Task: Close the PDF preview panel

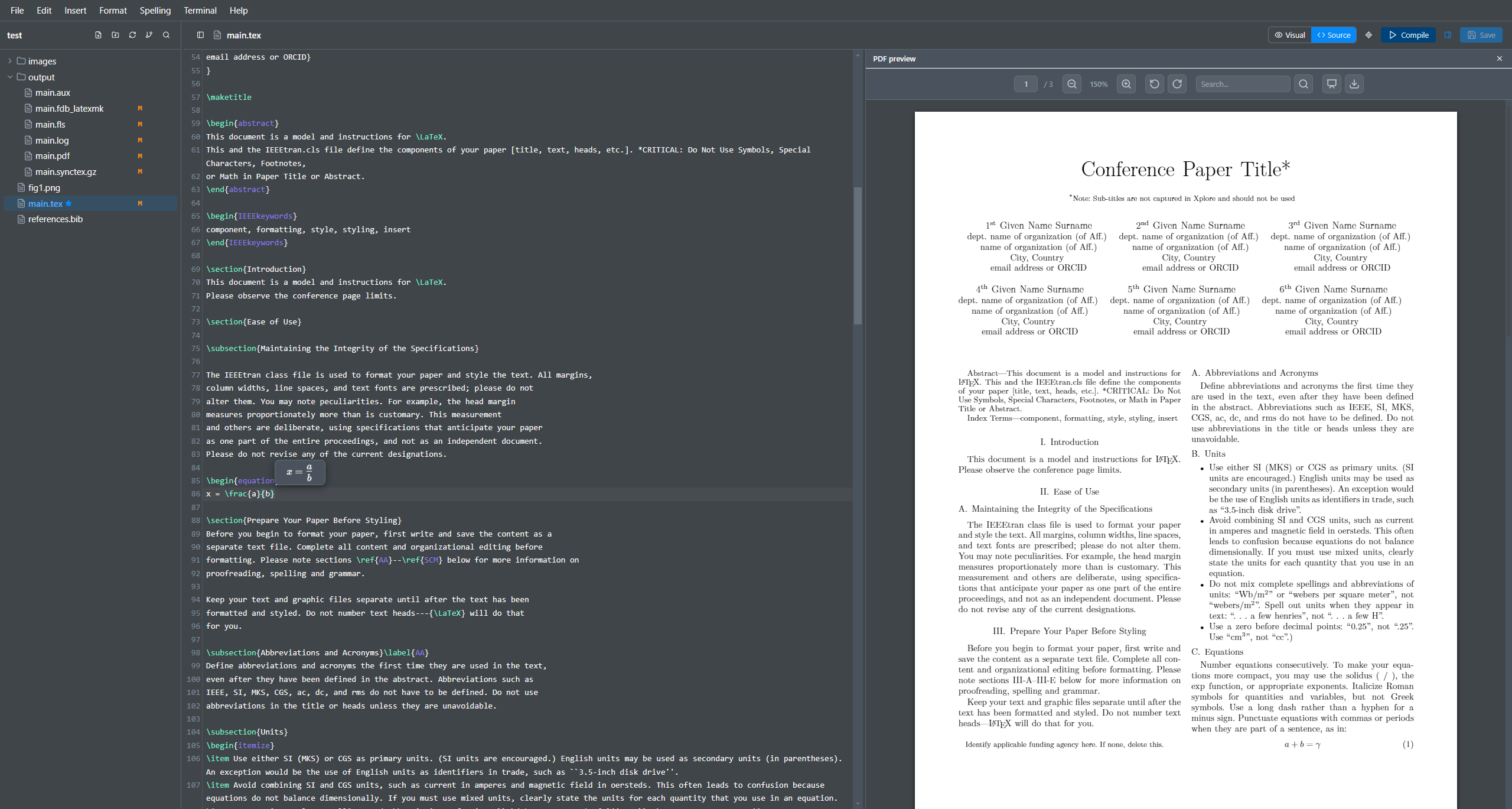Action: [x=1499, y=59]
